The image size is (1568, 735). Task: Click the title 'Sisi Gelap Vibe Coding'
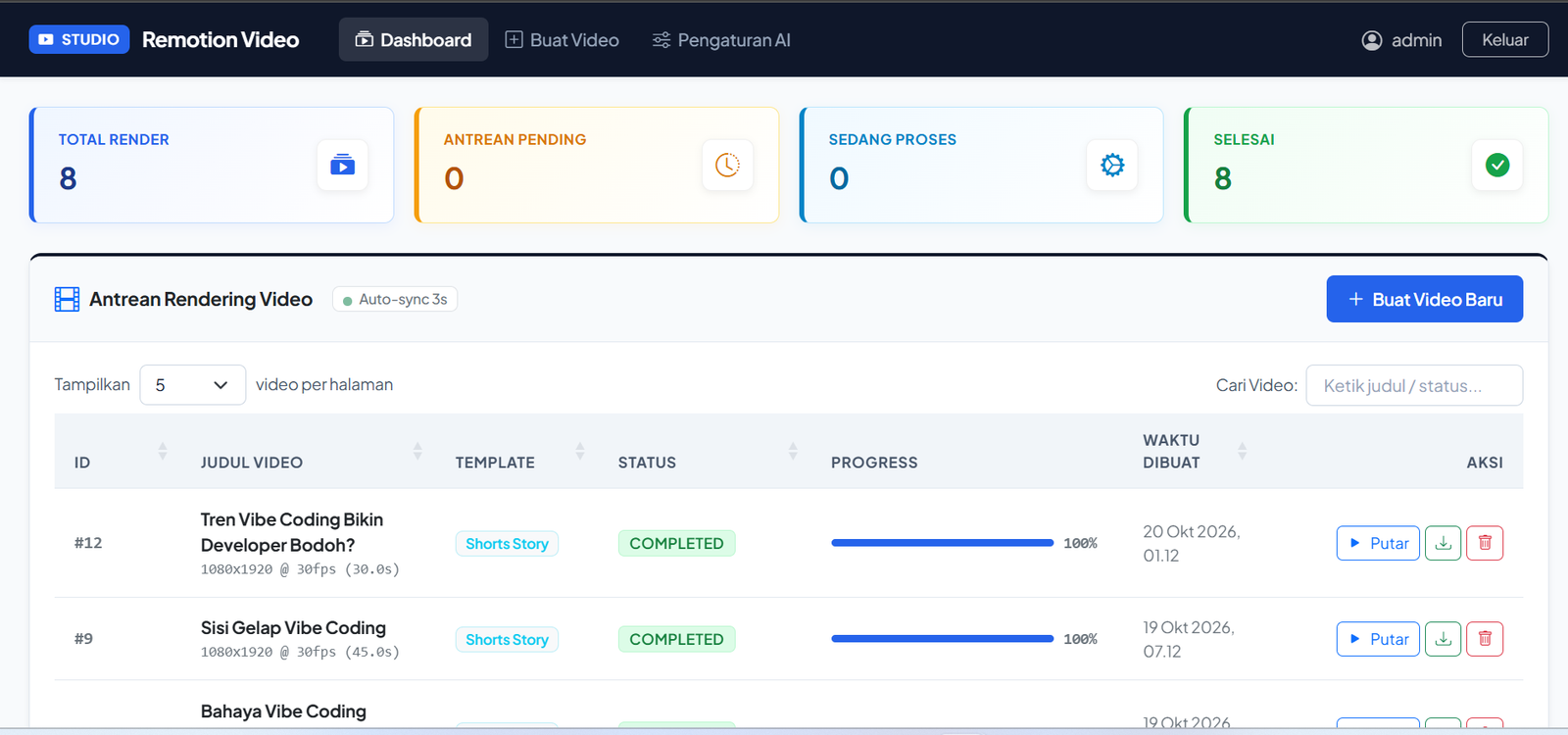(293, 627)
